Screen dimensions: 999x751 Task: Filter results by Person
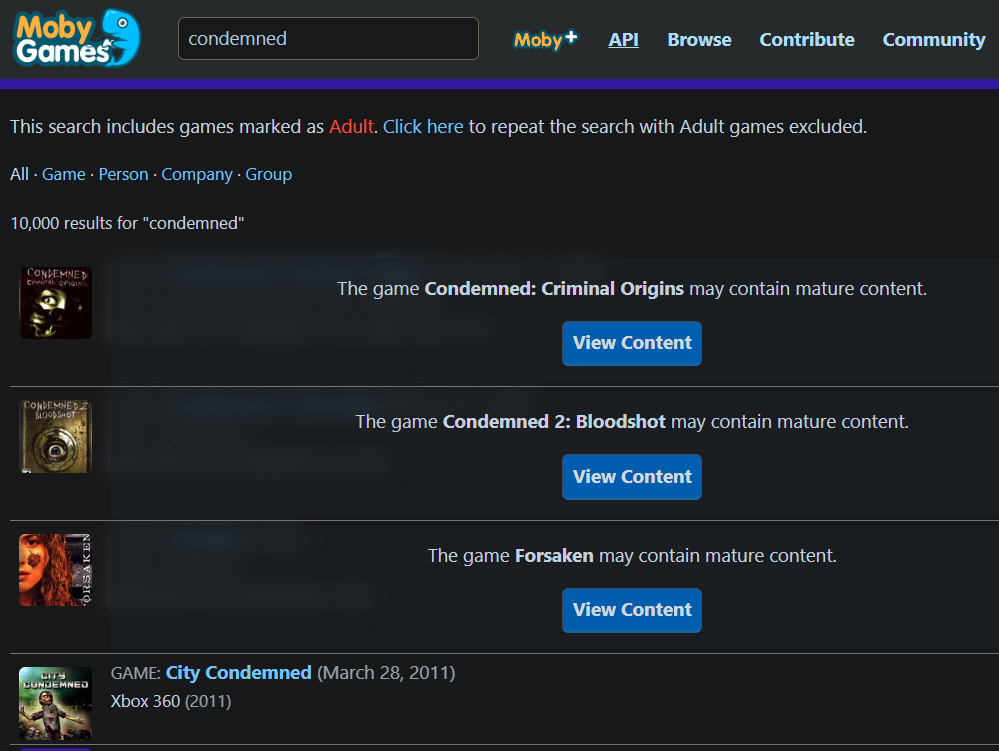(123, 174)
